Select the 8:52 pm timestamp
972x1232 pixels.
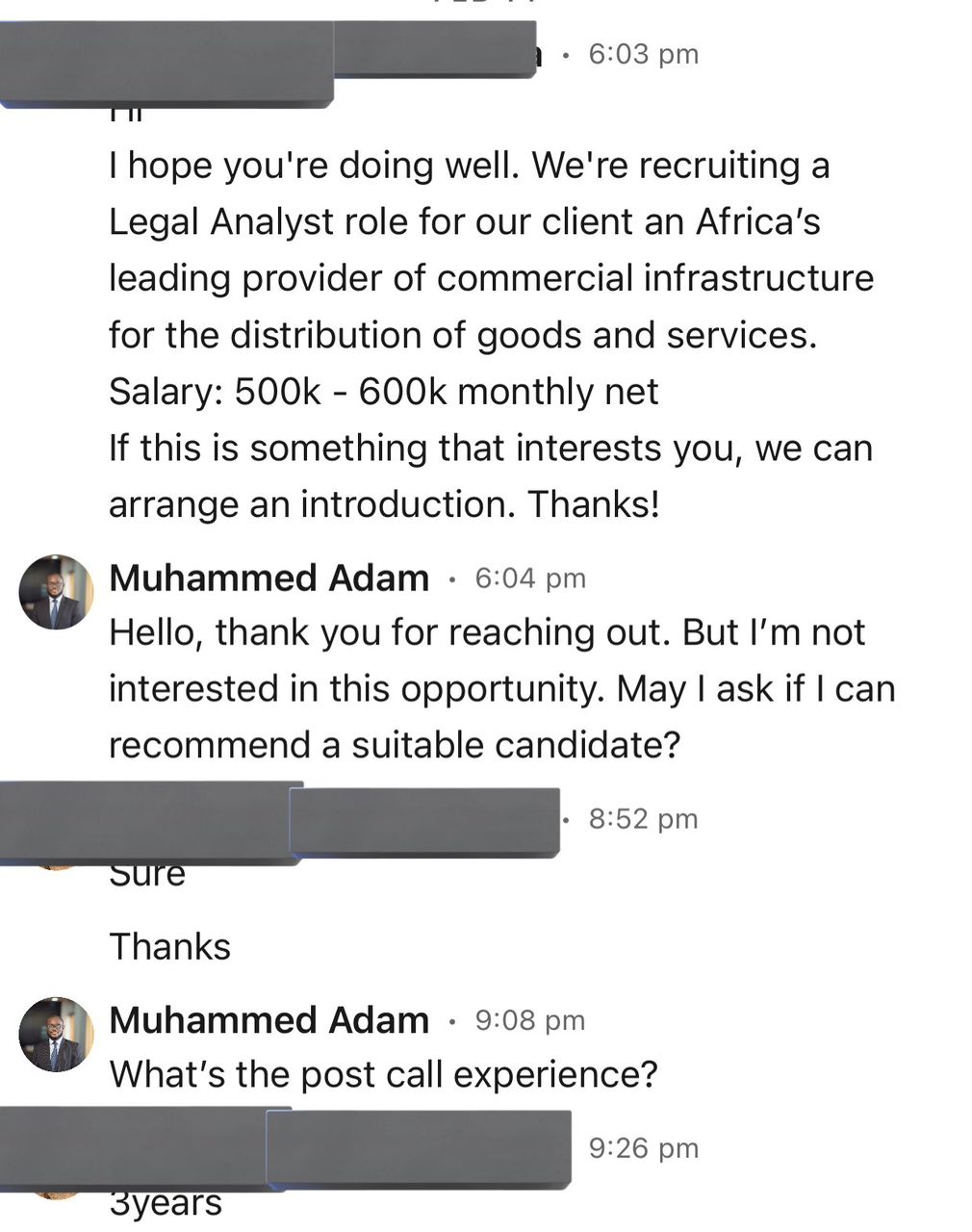click(643, 818)
